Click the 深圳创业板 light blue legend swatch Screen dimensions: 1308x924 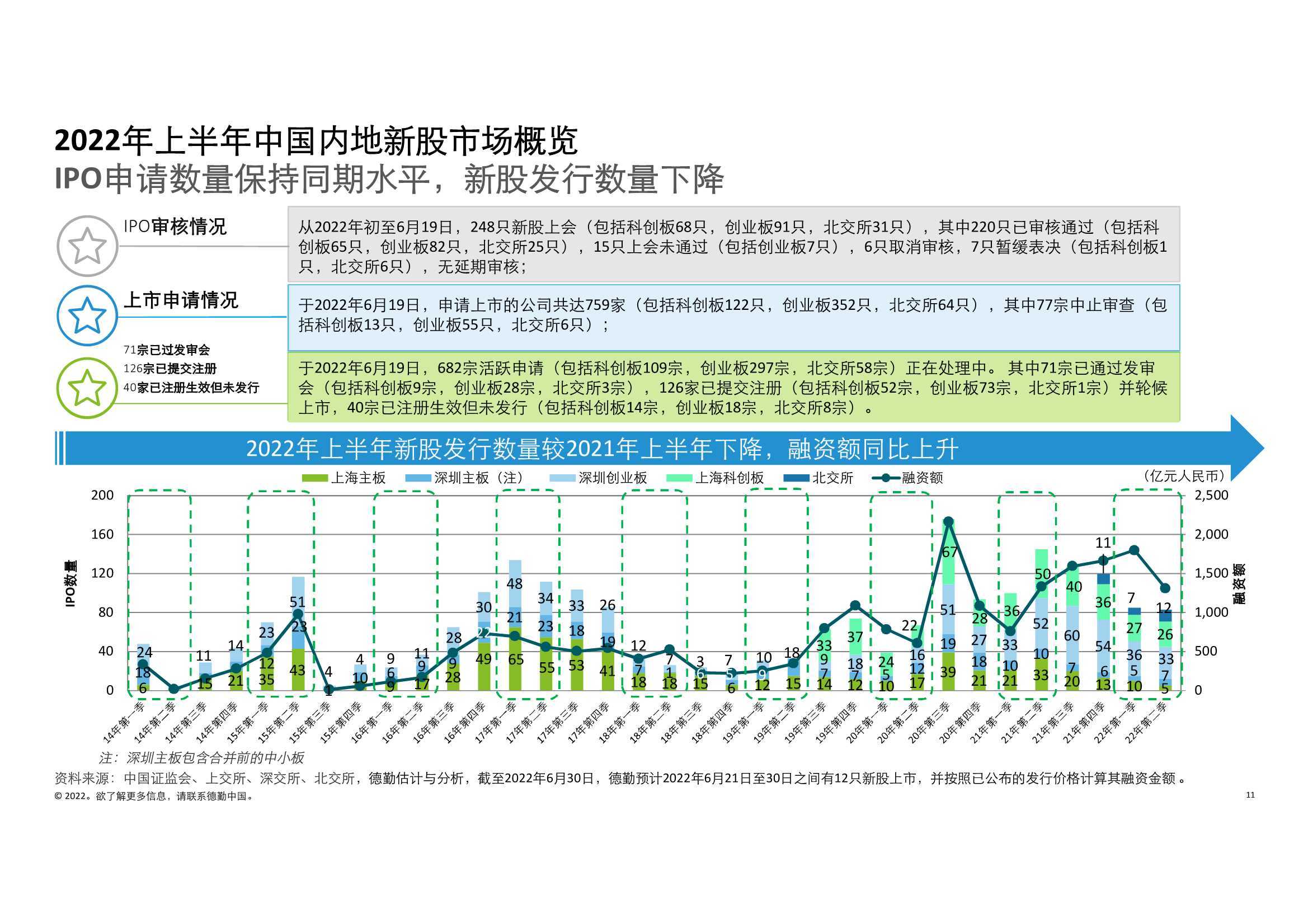point(562,478)
